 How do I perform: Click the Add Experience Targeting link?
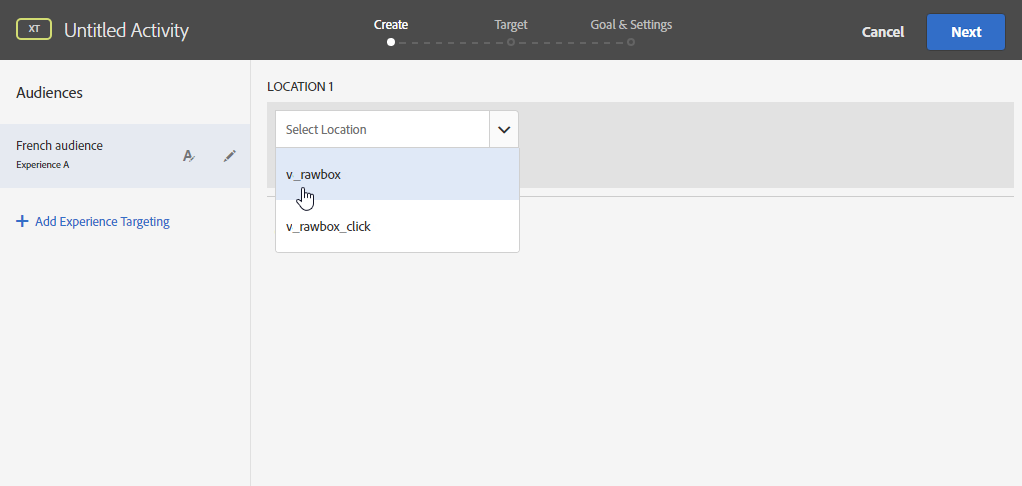(x=102, y=222)
